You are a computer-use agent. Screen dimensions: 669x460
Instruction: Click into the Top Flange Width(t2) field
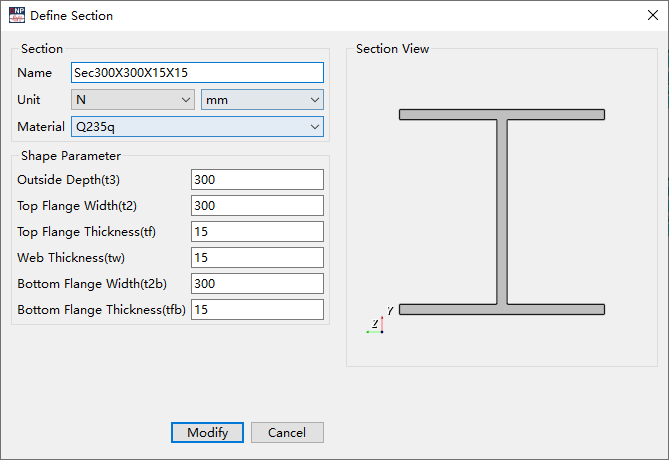click(x=257, y=206)
